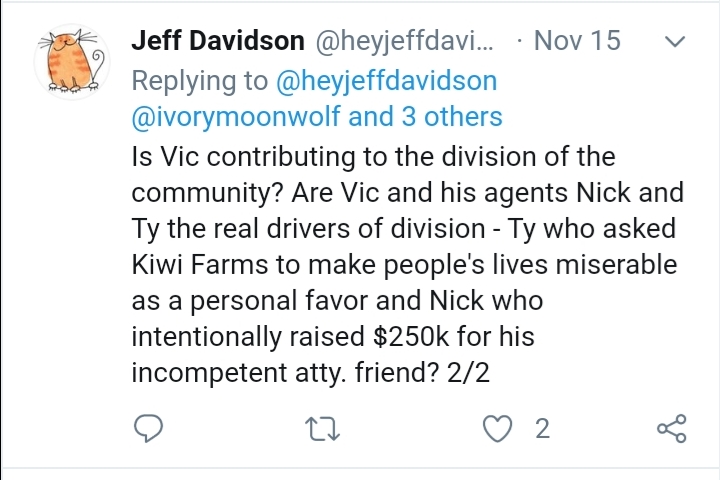Like the tweet with the heart icon

pos(497,429)
